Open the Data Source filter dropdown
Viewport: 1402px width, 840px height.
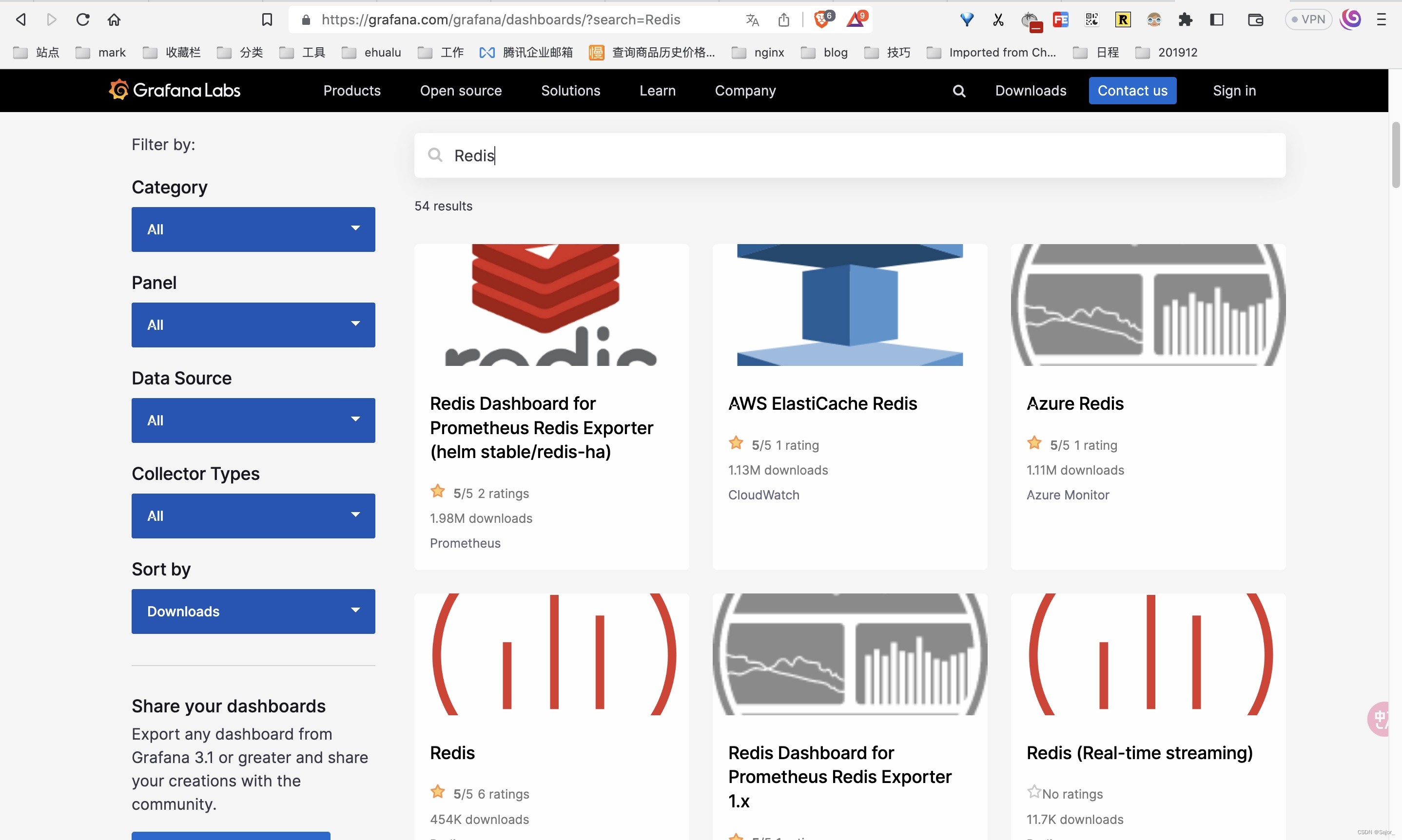click(x=253, y=420)
